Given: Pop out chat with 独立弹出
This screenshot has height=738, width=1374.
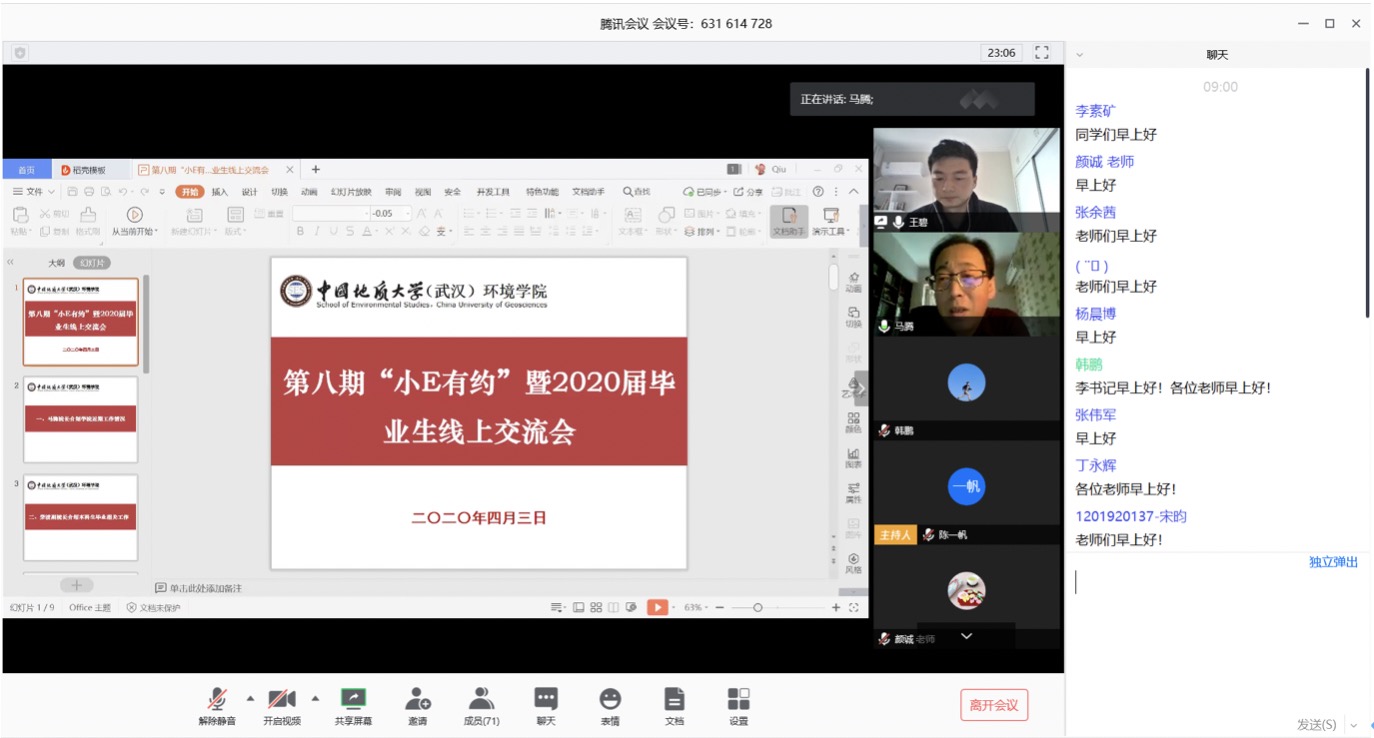Looking at the screenshot, I should tap(1333, 562).
